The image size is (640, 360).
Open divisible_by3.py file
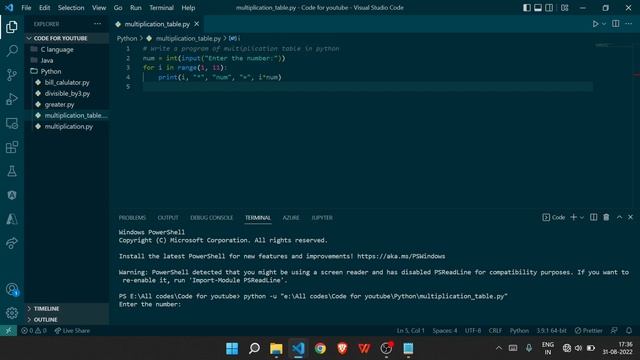67,93
